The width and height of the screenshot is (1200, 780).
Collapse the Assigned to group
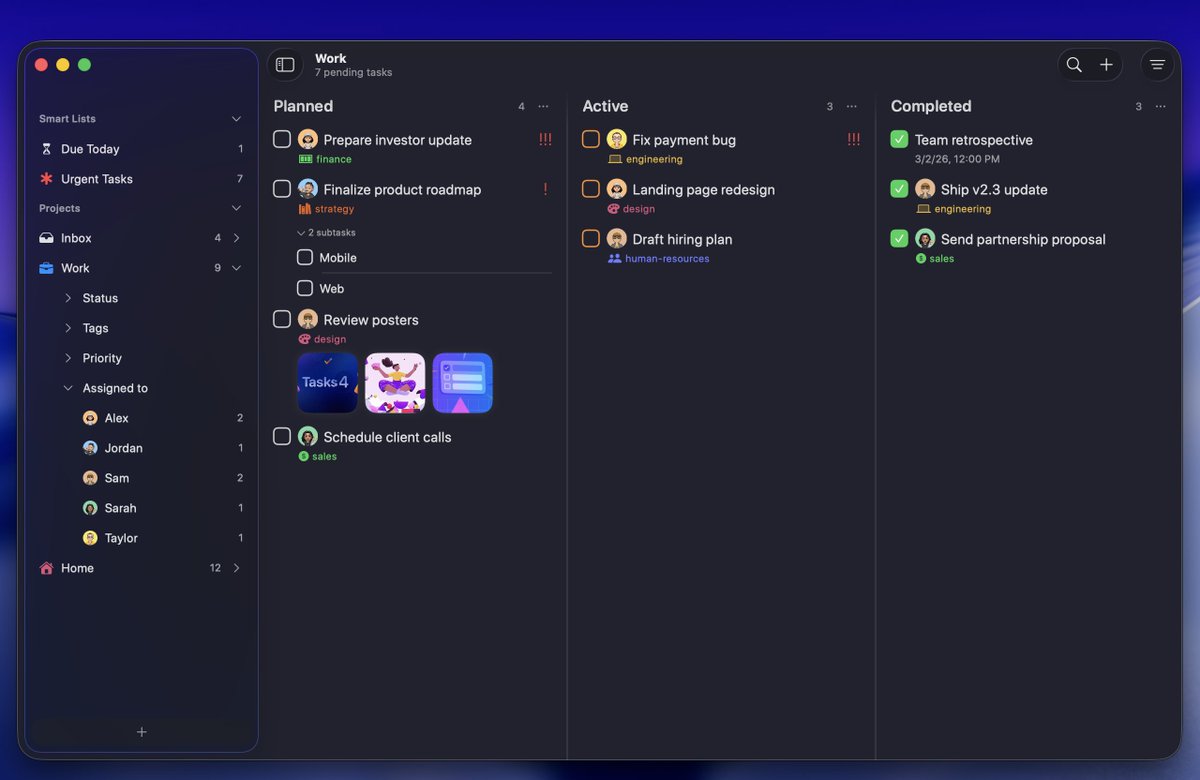68,388
